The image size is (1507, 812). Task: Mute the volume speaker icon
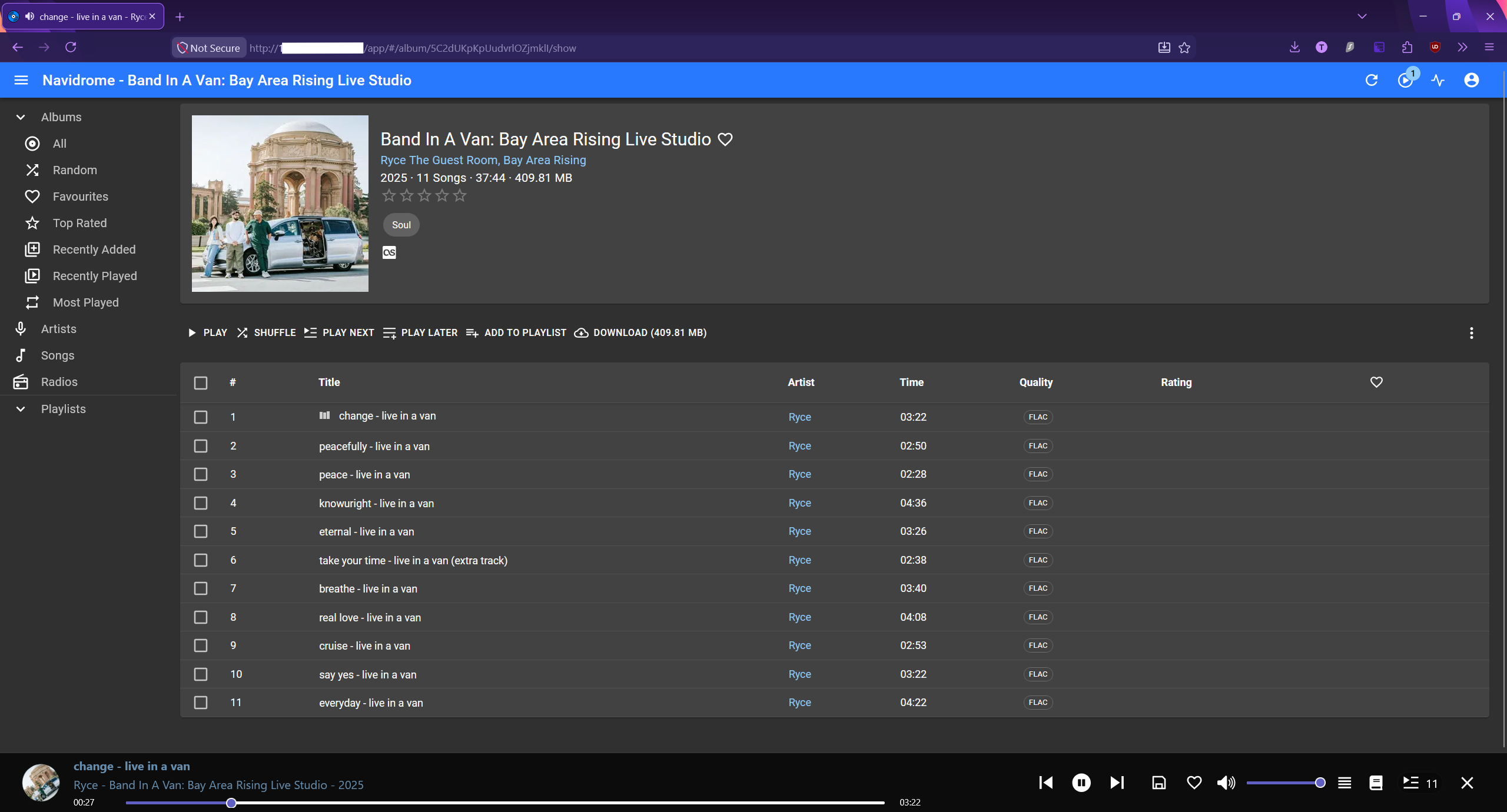[1226, 783]
